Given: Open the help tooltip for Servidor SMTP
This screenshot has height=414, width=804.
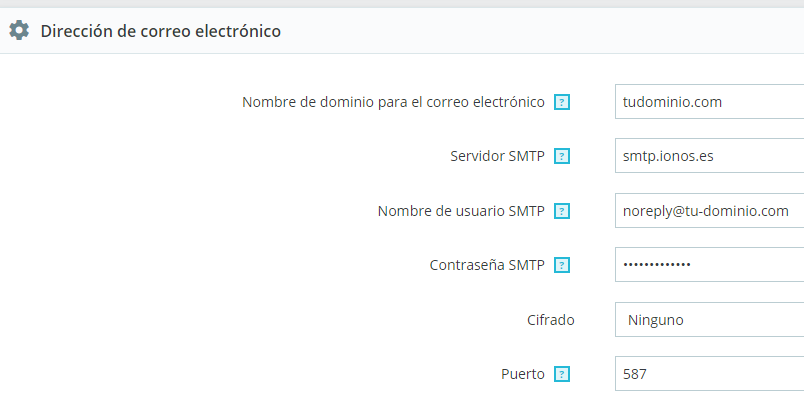Looking at the screenshot, I should click(562, 157).
